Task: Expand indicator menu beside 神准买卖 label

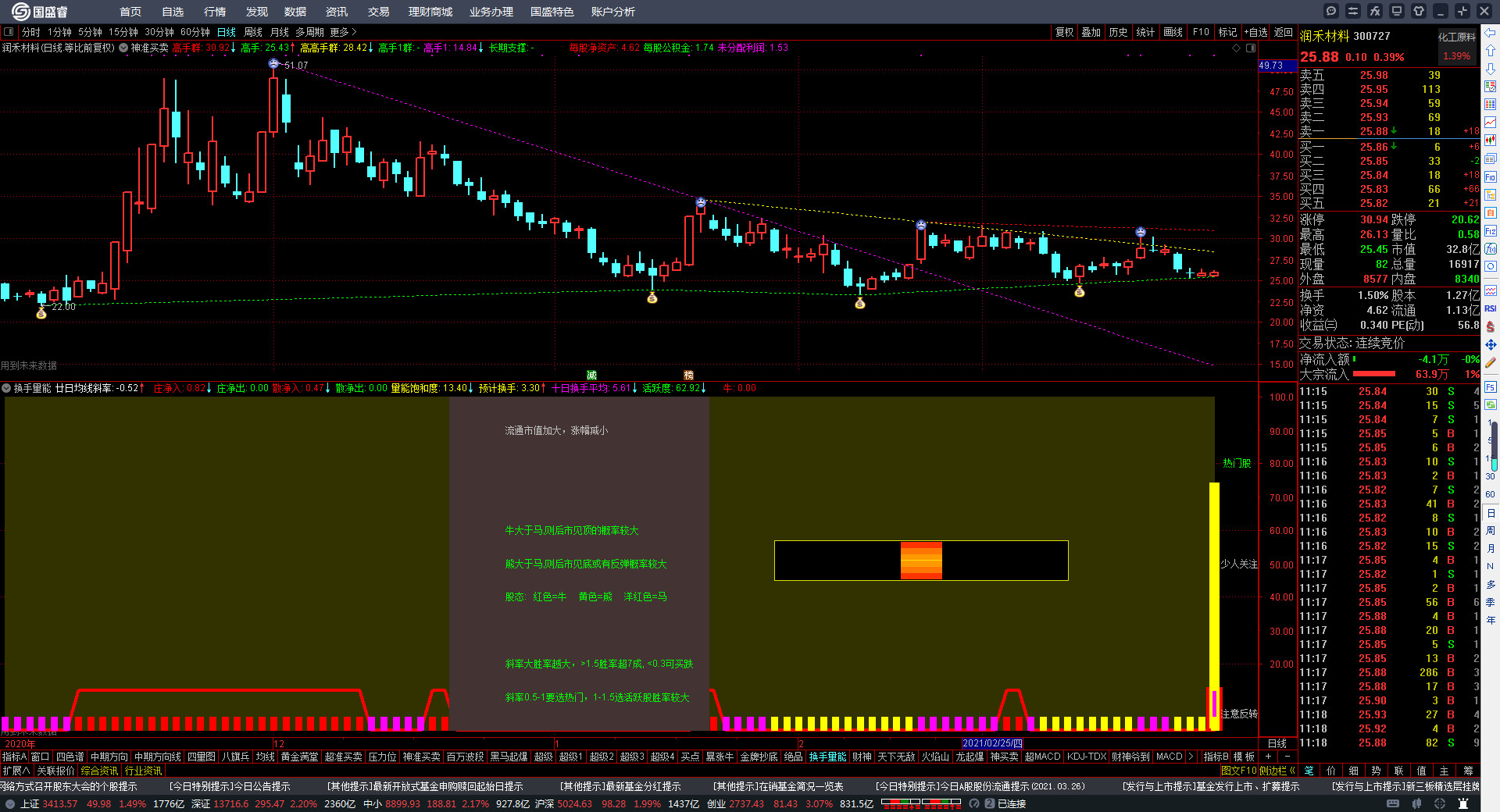Action: (123, 48)
